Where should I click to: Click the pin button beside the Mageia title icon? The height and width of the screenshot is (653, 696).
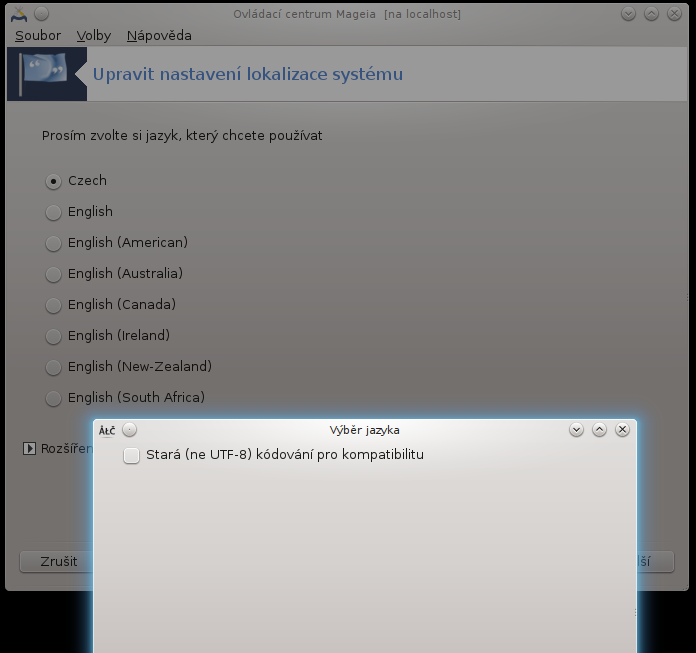[x=41, y=14]
